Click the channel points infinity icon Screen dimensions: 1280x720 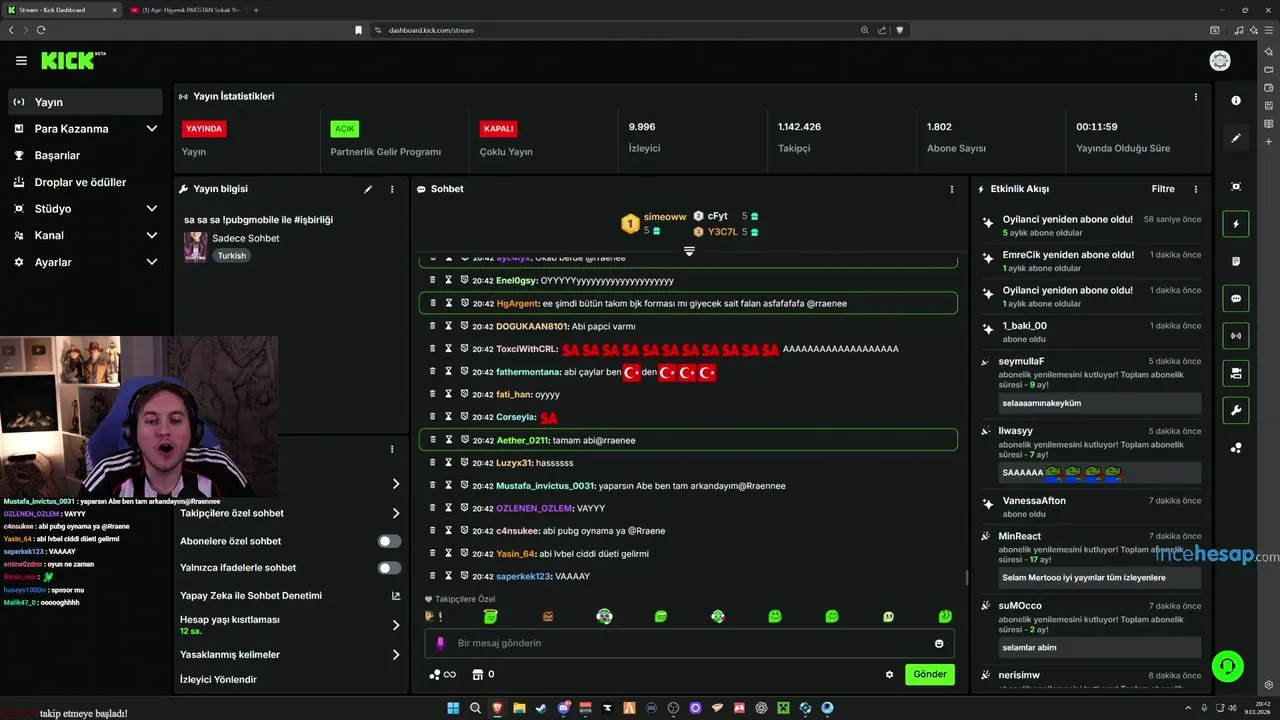click(442, 674)
